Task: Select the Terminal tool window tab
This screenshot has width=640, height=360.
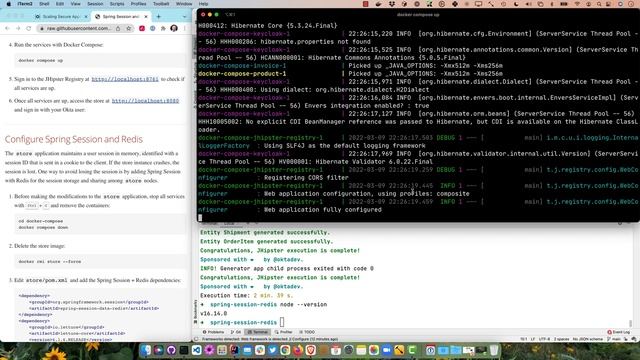Action: pyautogui.click(x=258, y=332)
